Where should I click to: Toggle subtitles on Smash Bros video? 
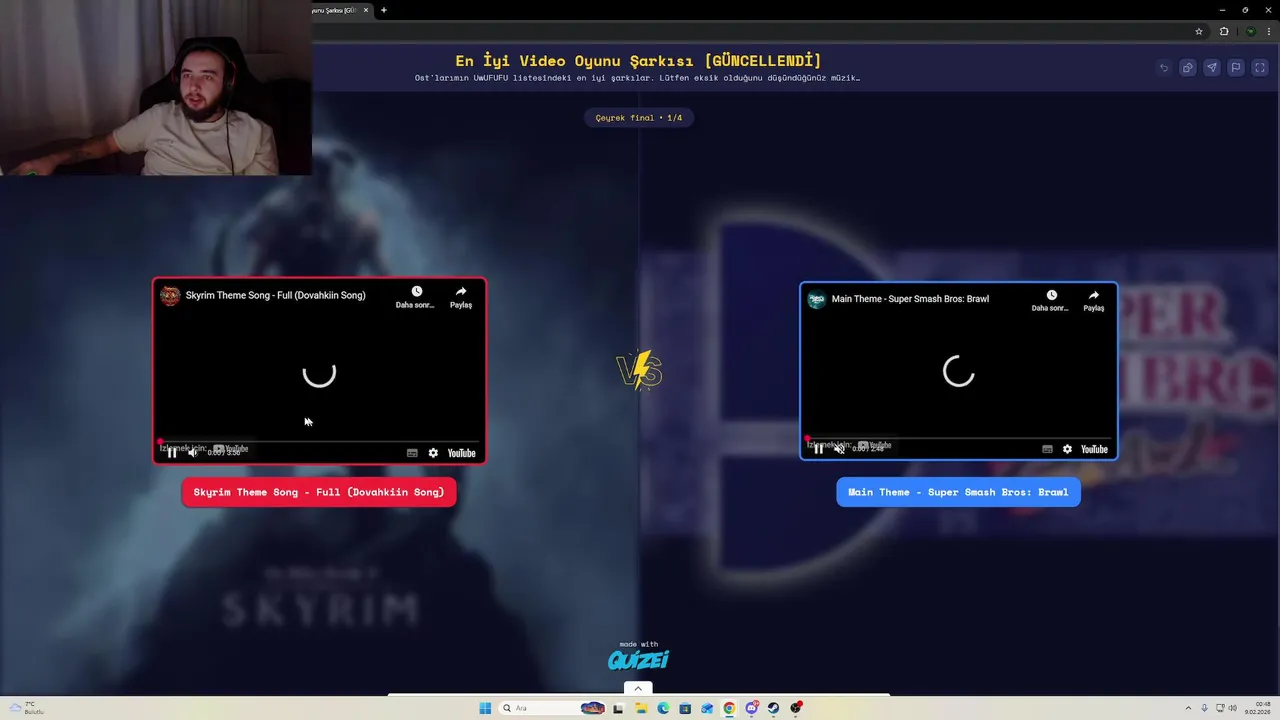(1047, 449)
